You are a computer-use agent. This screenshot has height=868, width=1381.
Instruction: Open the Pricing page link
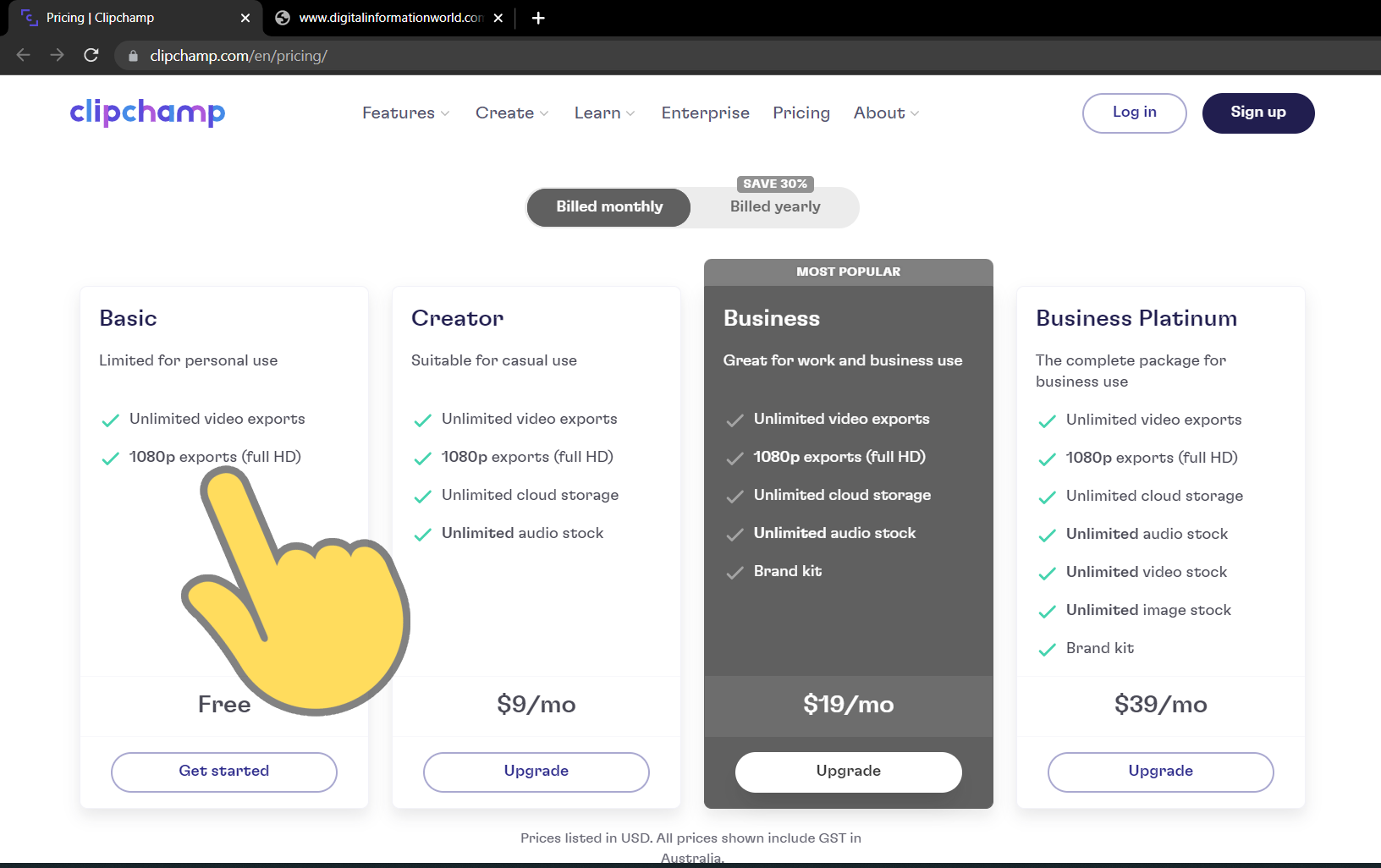coord(801,113)
